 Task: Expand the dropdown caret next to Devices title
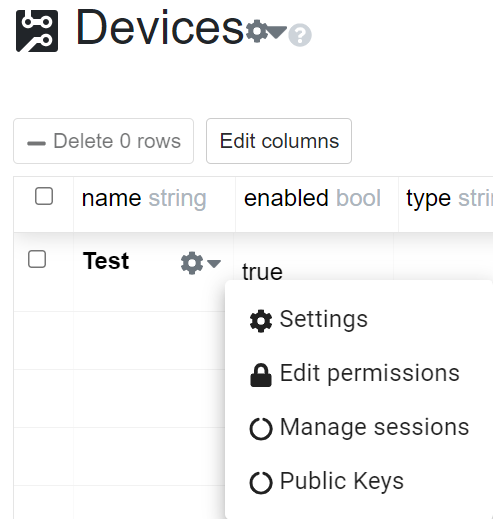(x=277, y=32)
